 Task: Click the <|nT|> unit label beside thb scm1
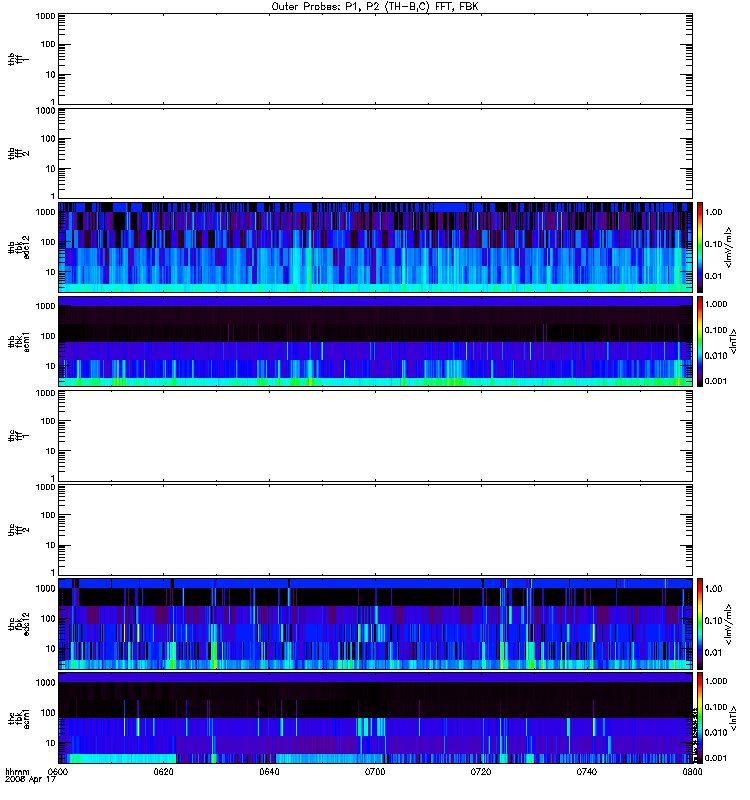coord(733,341)
